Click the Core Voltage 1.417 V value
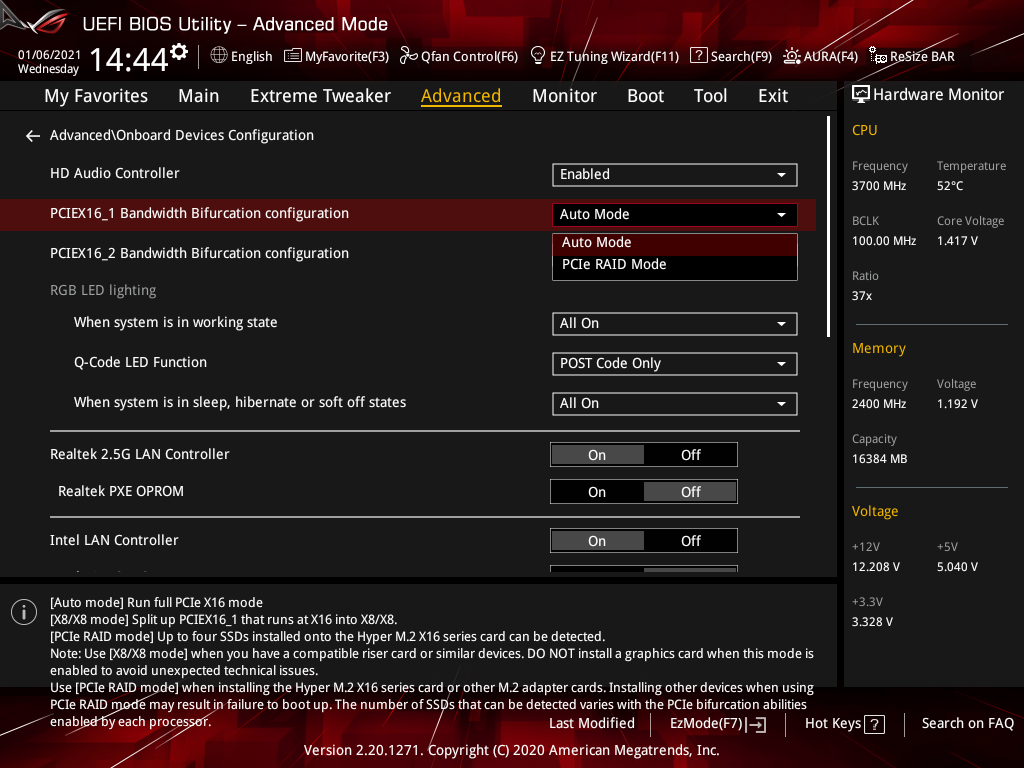 pyautogui.click(x=957, y=241)
